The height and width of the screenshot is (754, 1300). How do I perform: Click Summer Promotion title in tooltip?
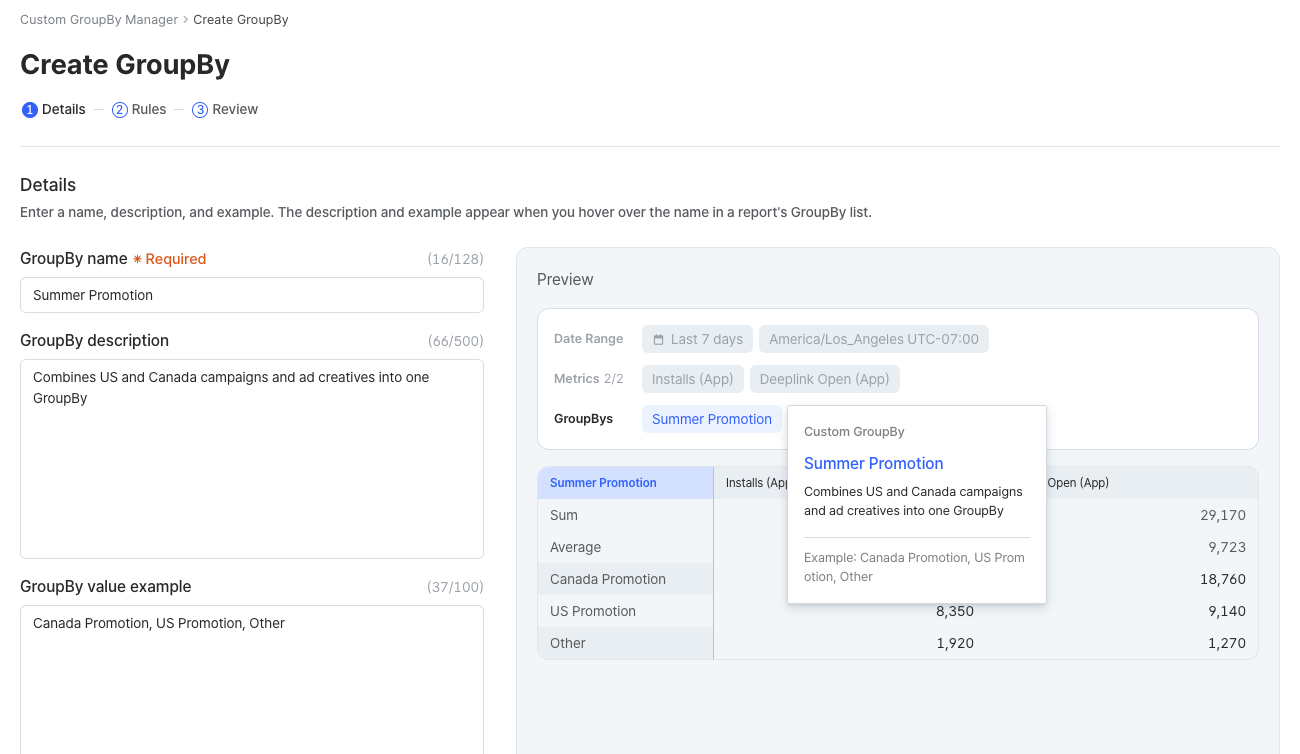[874, 463]
